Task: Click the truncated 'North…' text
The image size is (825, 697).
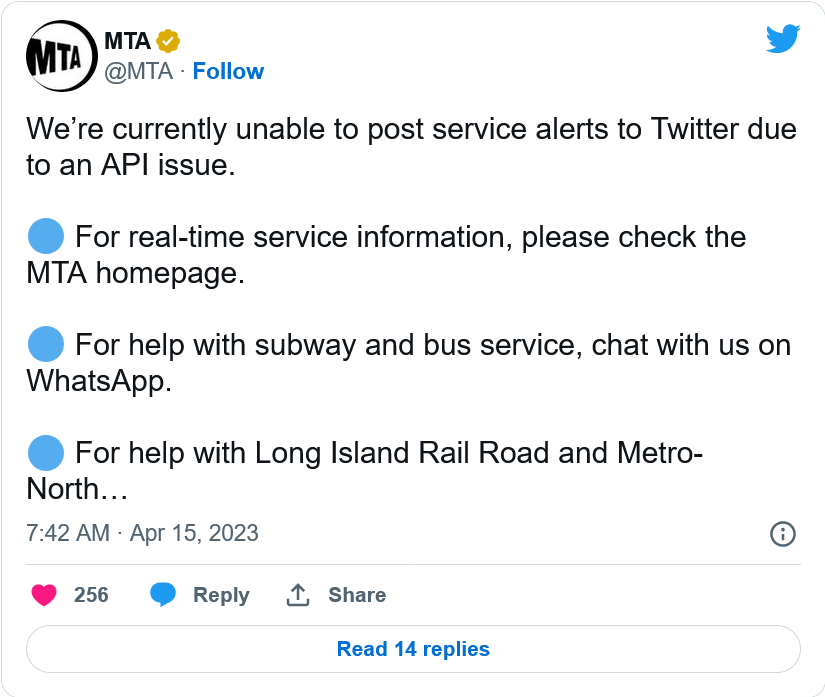Action: point(76,489)
